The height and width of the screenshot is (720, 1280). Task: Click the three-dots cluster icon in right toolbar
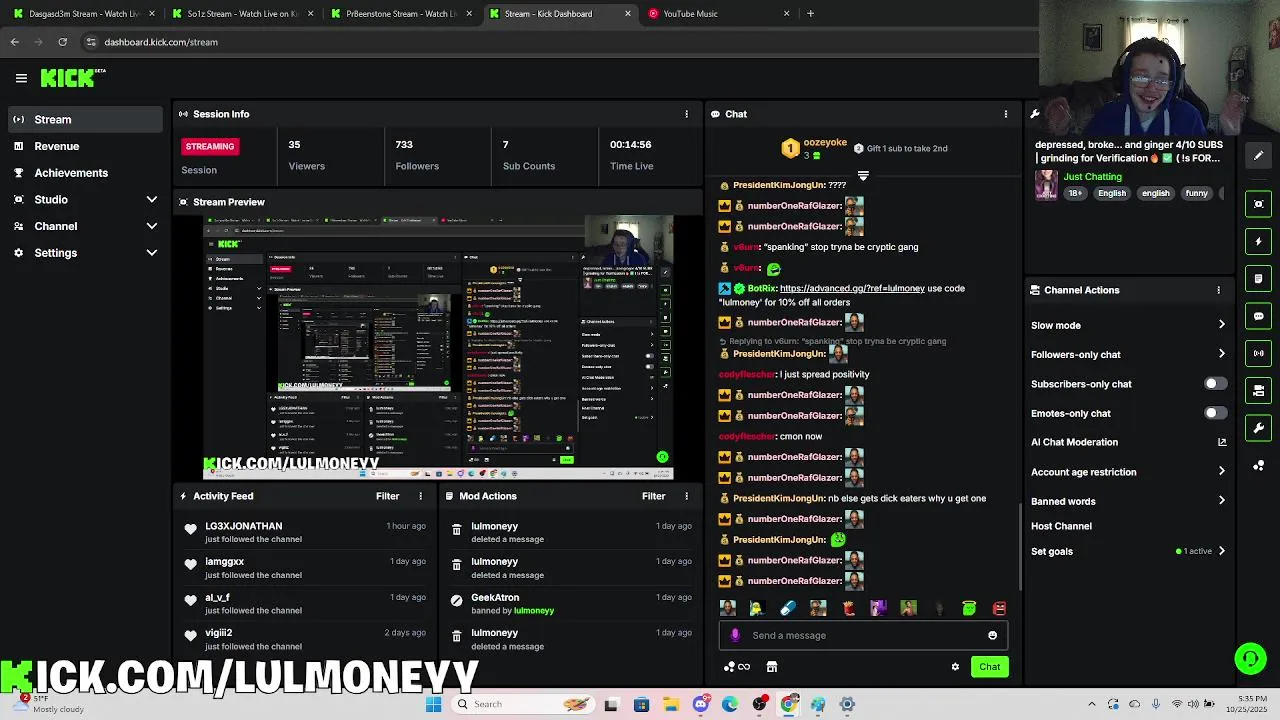tap(1258, 465)
